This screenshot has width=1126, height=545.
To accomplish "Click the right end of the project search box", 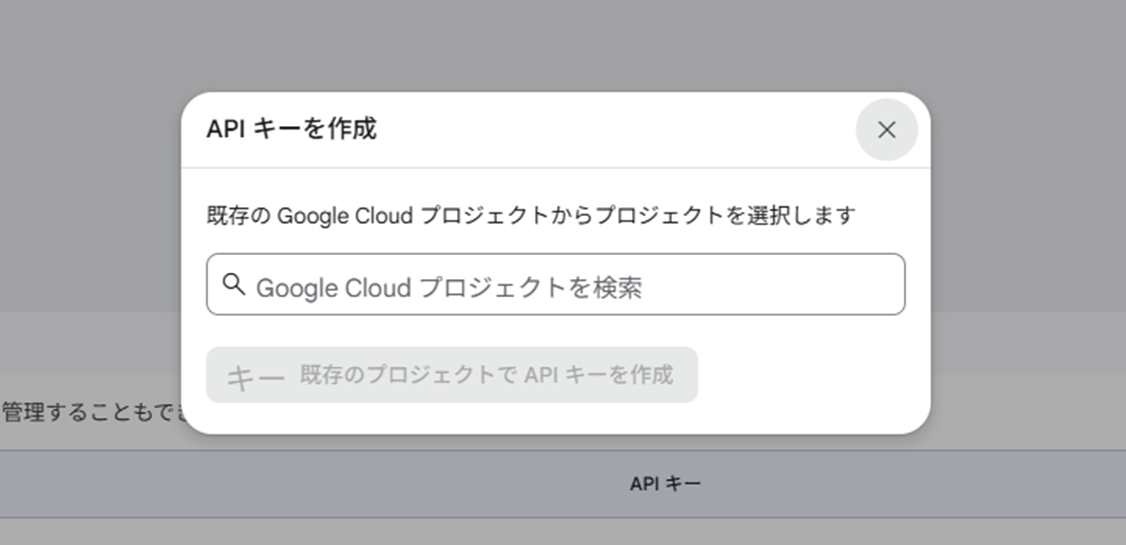I will click(880, 285).
